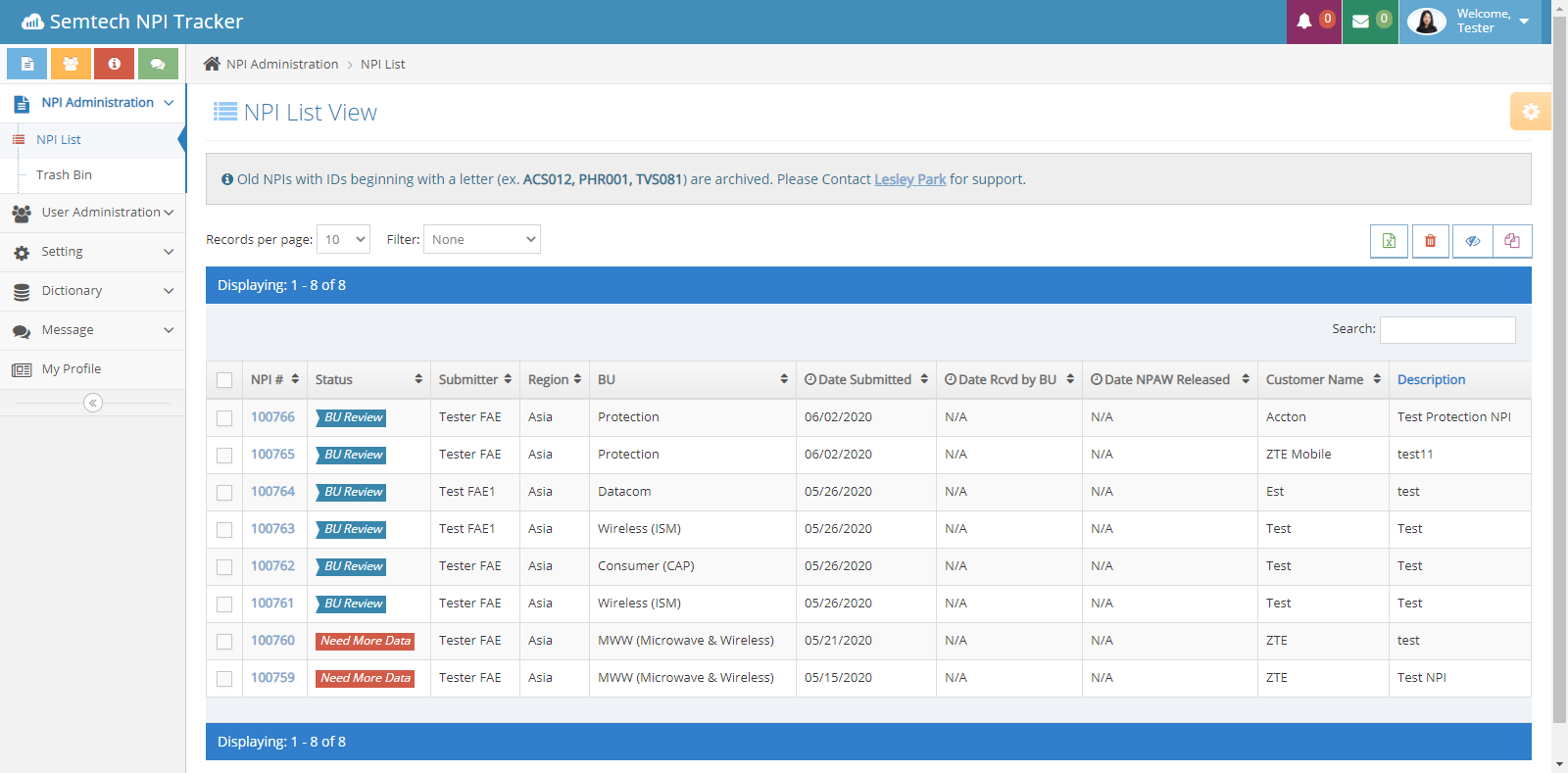Click Need More Data badge for 100760

pyautogui.click(x=365, y=641)
